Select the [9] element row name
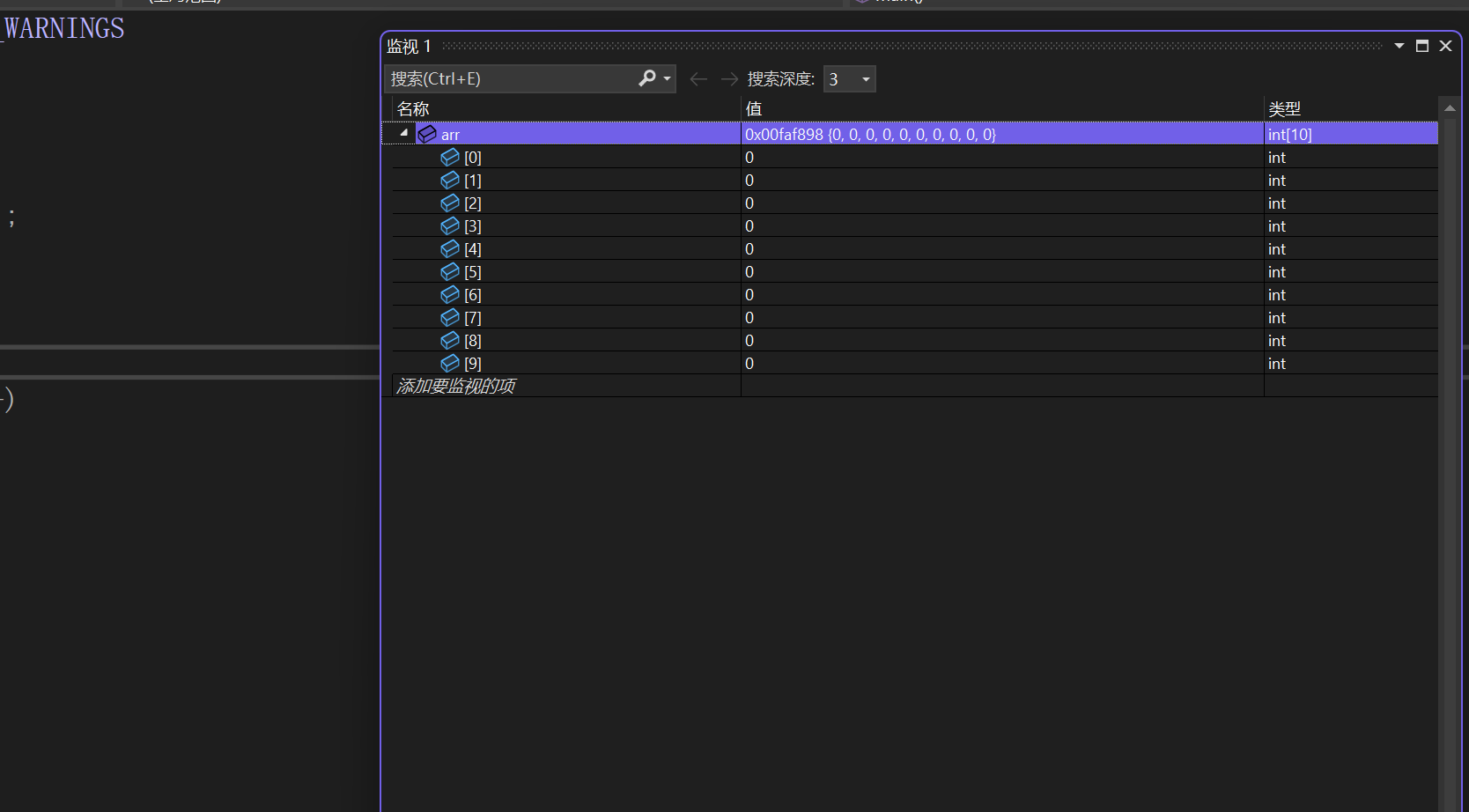This screenshot has width=1469, height=812. [x=473, y=364]
